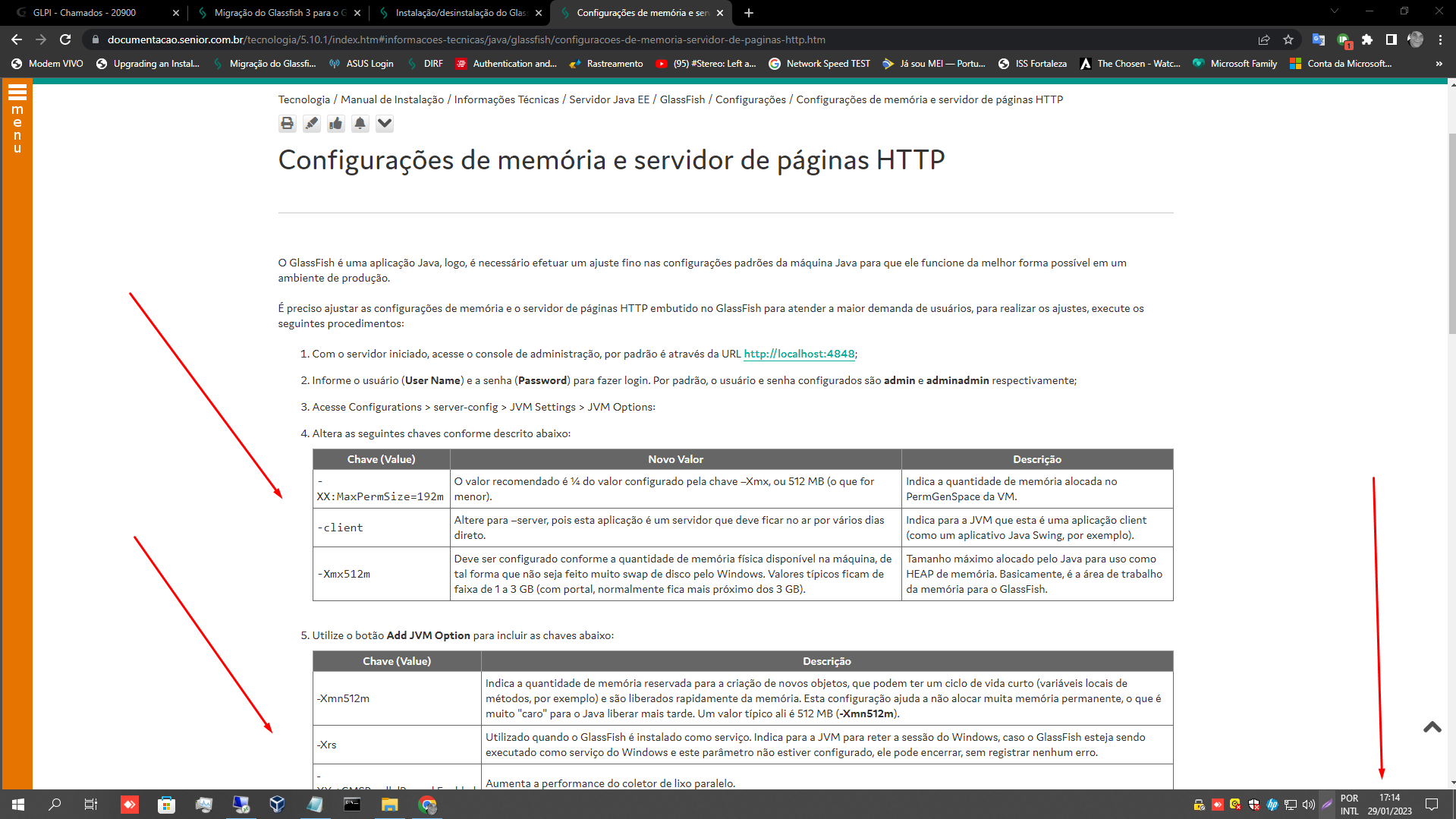Click the share page icon in address bar
Viewport: 1456px width, 819px height.
pos(1264,39)
